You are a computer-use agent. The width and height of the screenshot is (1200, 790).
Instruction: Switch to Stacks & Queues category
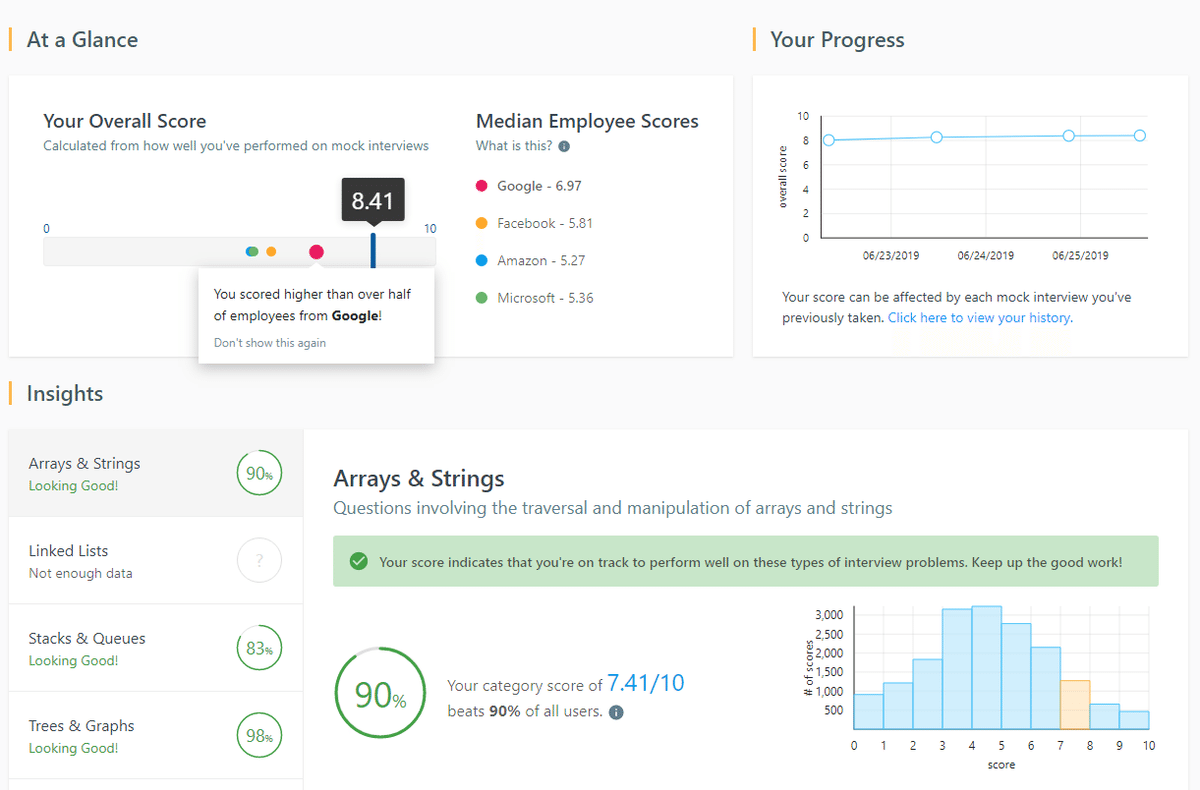(87, 639)
